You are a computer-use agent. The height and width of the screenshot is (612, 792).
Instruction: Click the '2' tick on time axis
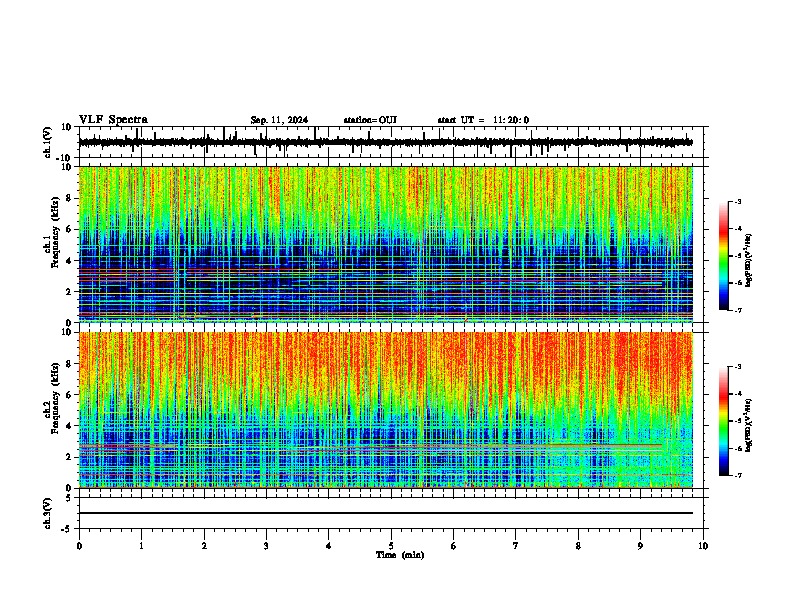[x=204, y=546]
